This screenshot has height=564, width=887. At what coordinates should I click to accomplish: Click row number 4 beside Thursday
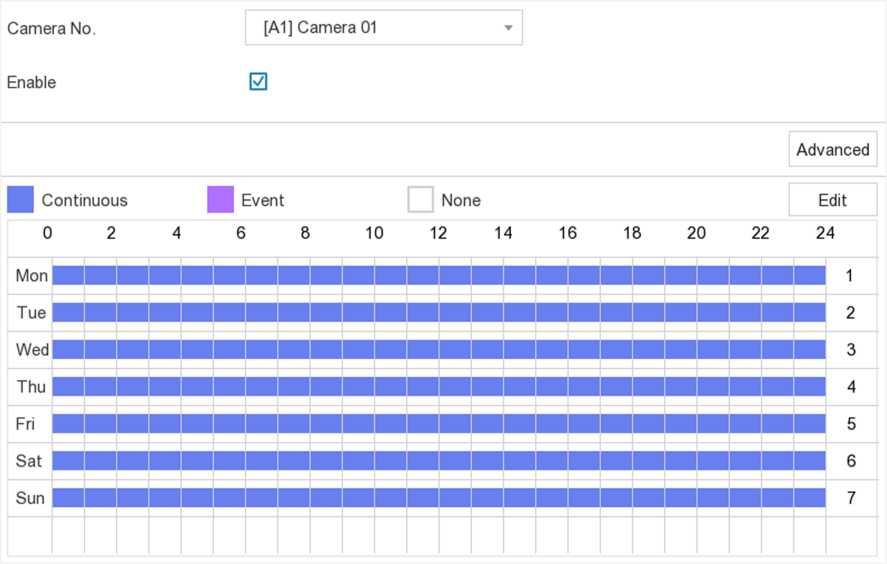tap(850, 387)
